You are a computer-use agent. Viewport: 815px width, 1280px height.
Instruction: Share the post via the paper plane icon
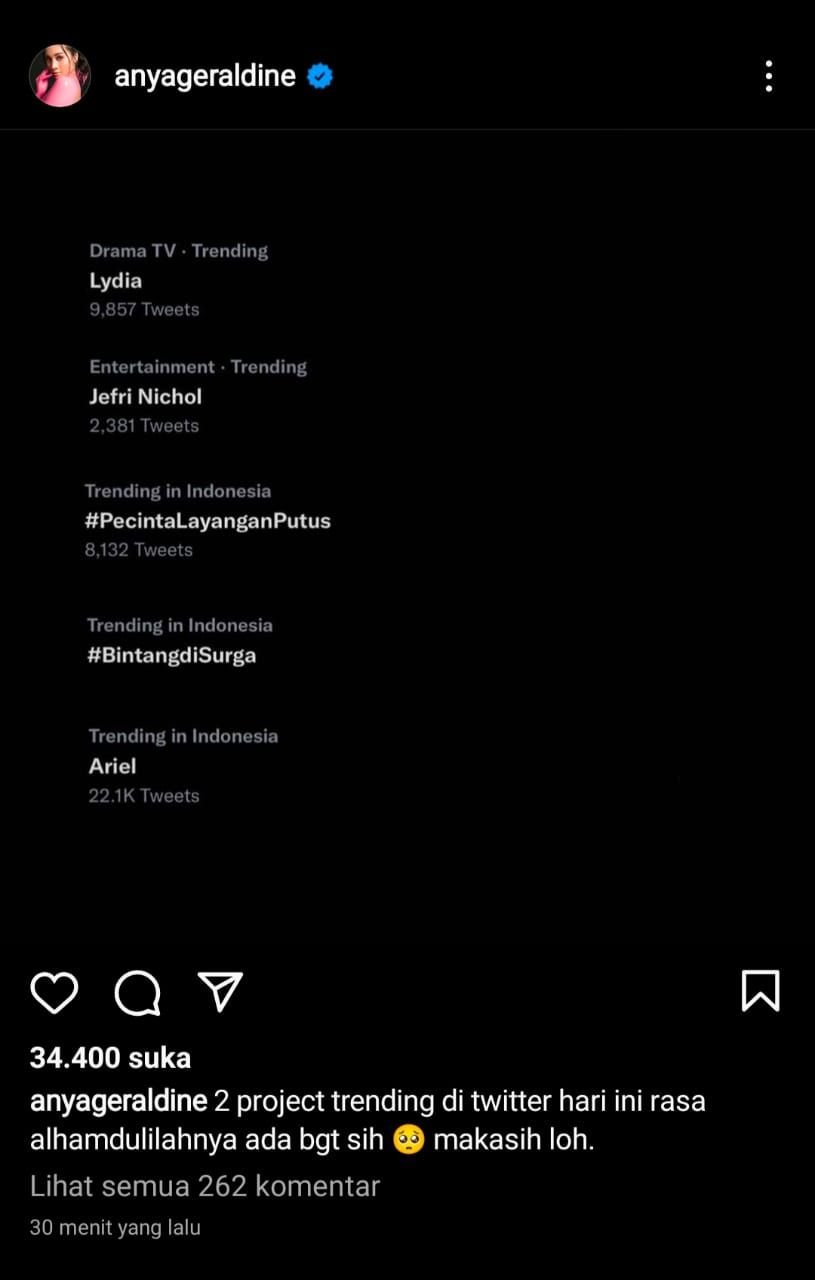coord(221,991)
